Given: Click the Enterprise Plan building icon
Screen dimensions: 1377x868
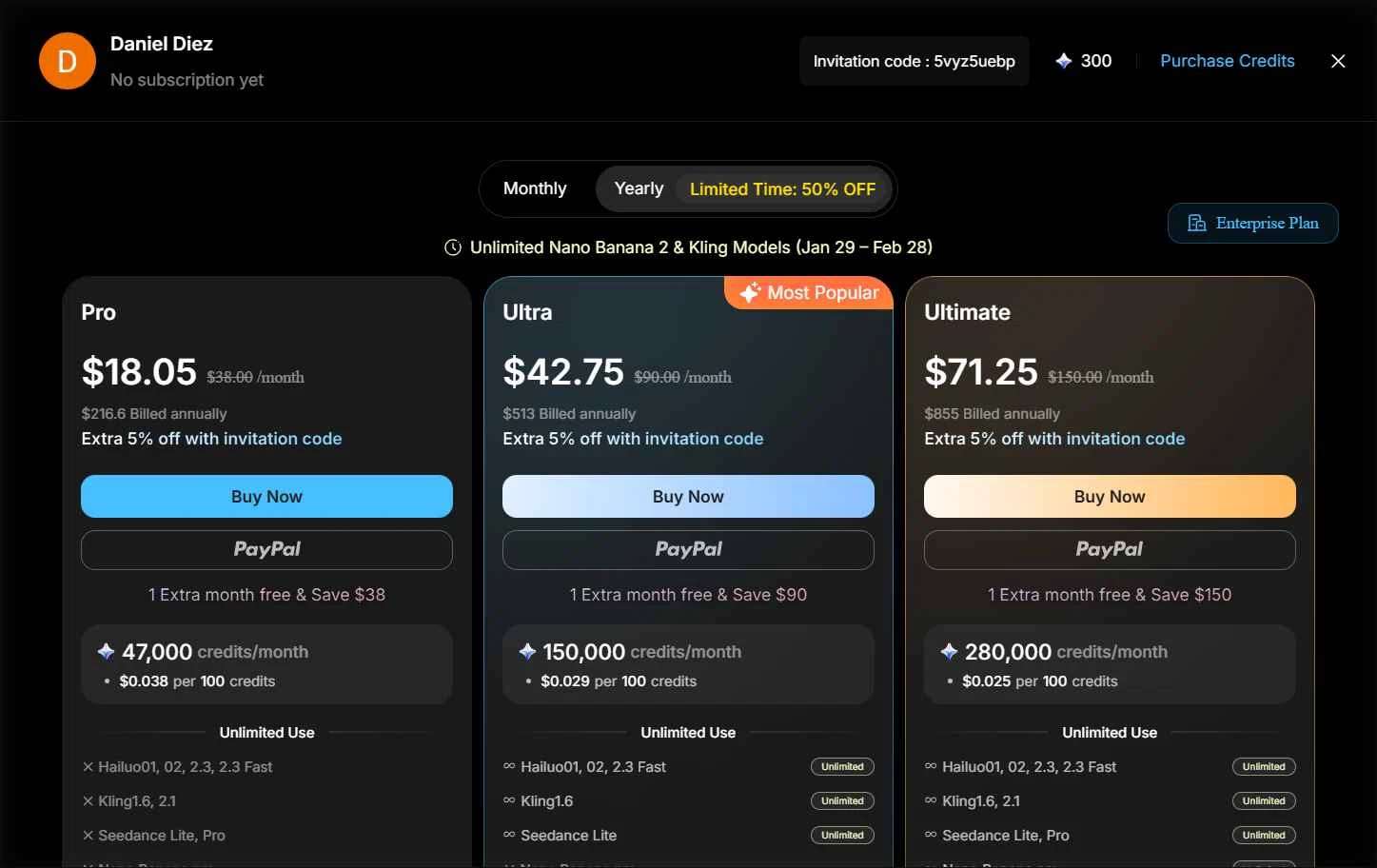Looking at the screenshot, I should (1196, 223).
